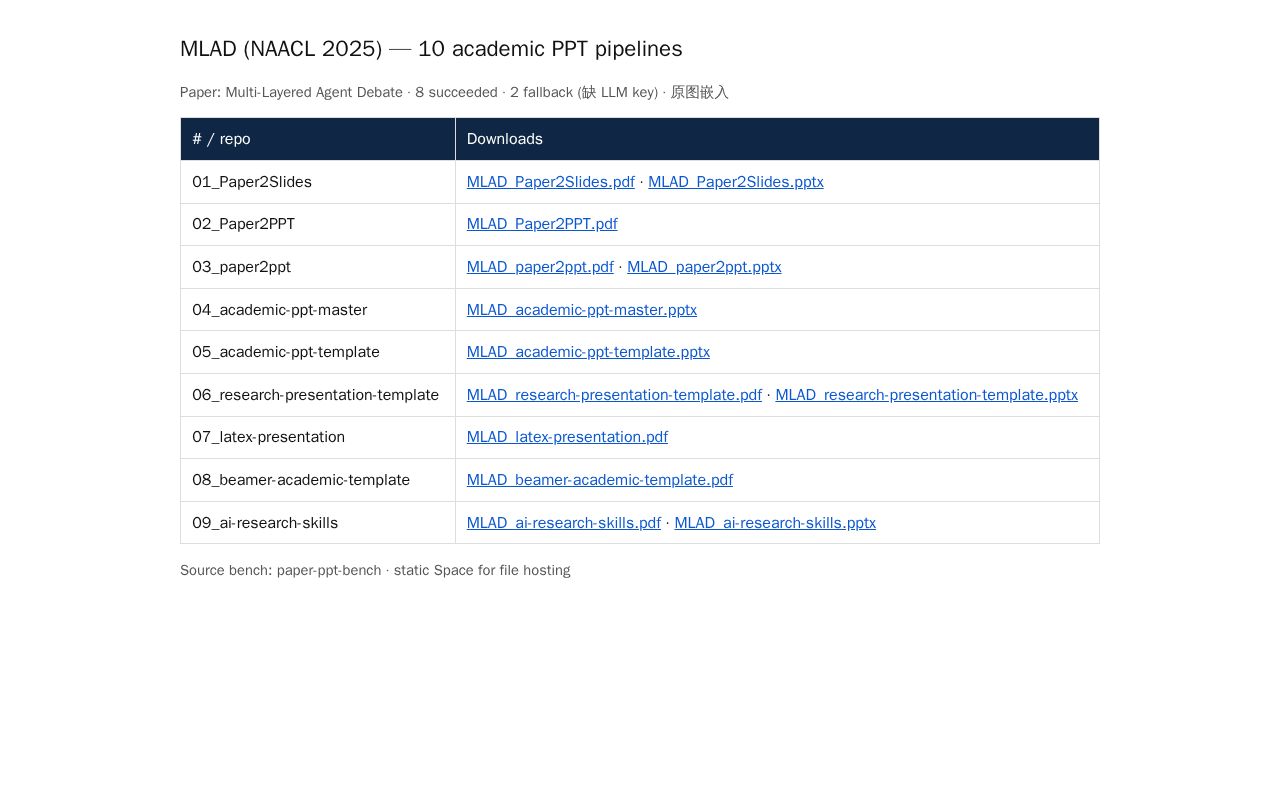Download MLAD_ai-research-skills.pptx
The width and height of the screenshot is (1280, 800).
[775, 523]
